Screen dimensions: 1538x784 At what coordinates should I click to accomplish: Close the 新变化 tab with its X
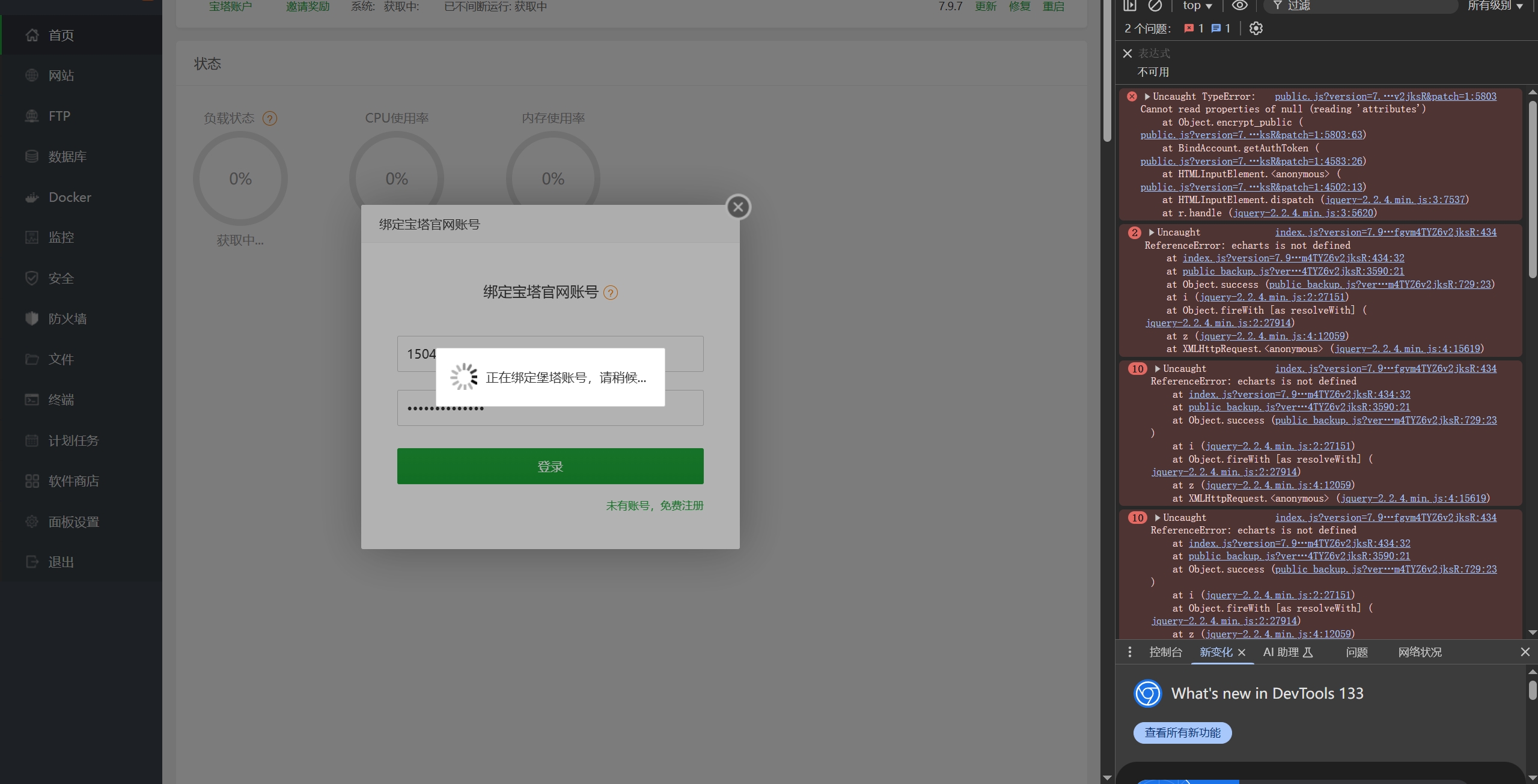[x=1242, y=652]
